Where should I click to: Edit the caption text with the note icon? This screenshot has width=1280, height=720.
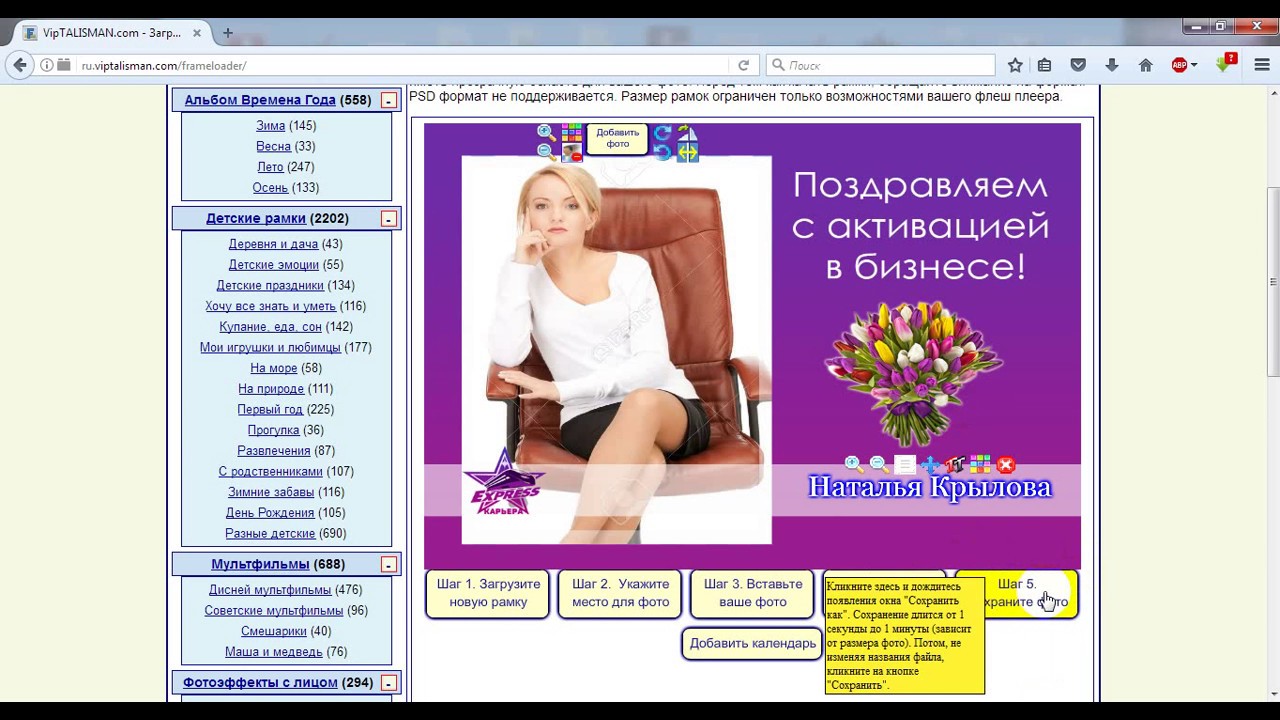(905, 464)
